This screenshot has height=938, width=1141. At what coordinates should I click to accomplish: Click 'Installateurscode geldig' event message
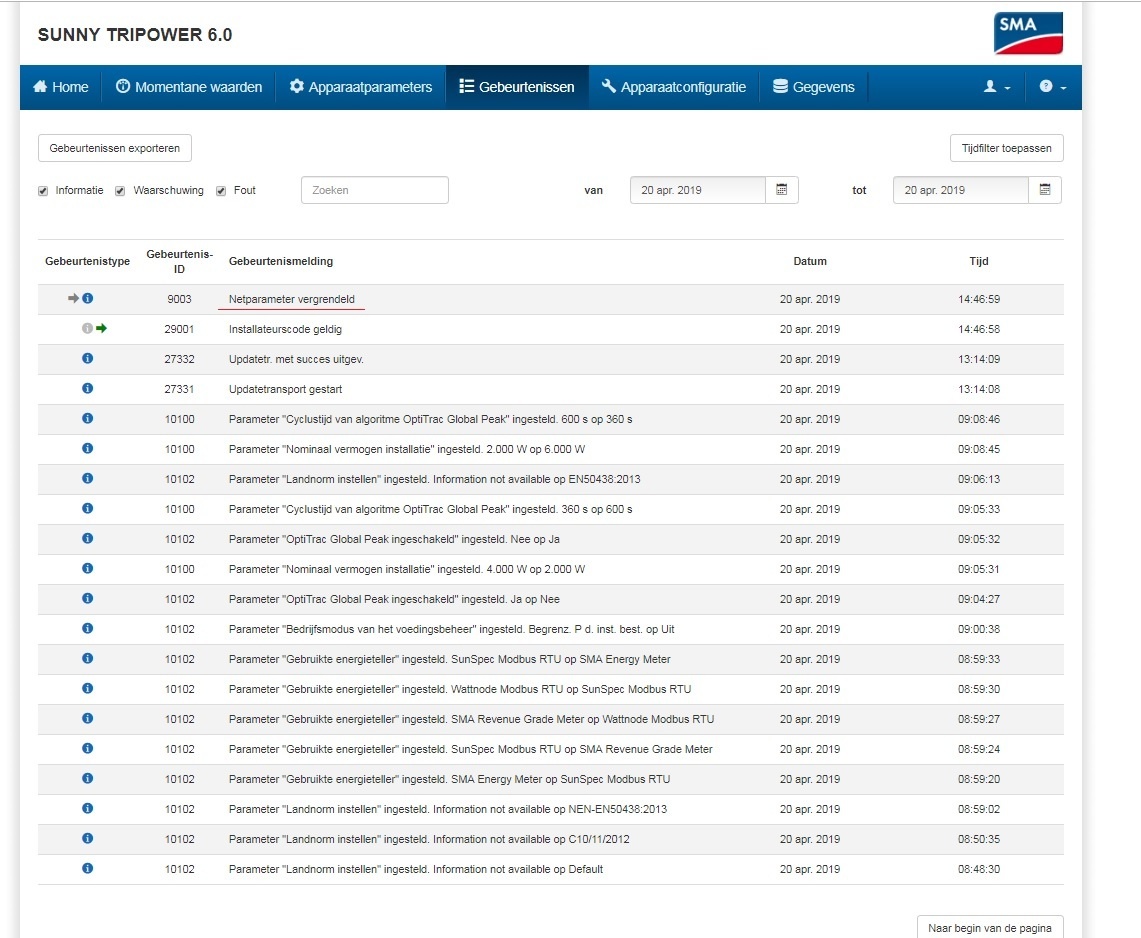tap(285, 329)
